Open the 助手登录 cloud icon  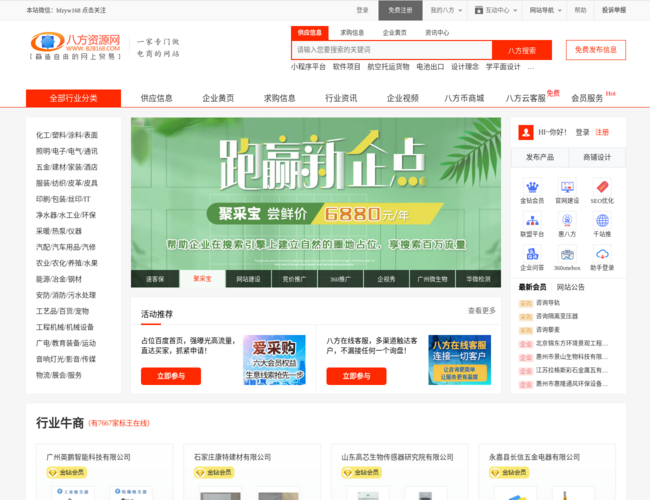click(602, 254)
